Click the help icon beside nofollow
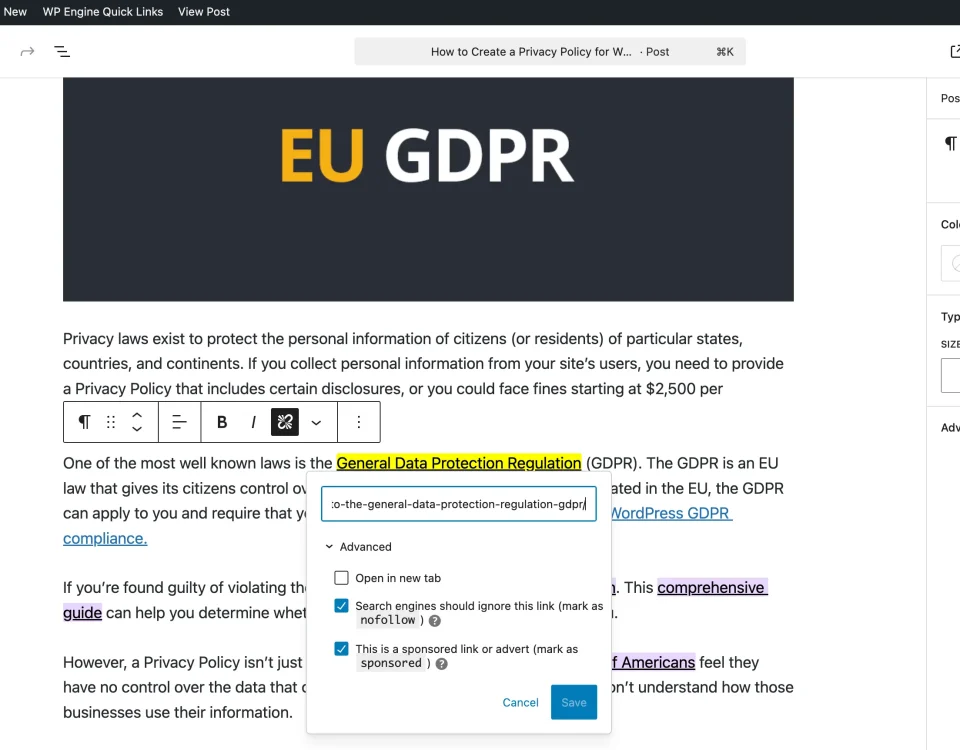960x750 pixels. (x=435, y=621)
